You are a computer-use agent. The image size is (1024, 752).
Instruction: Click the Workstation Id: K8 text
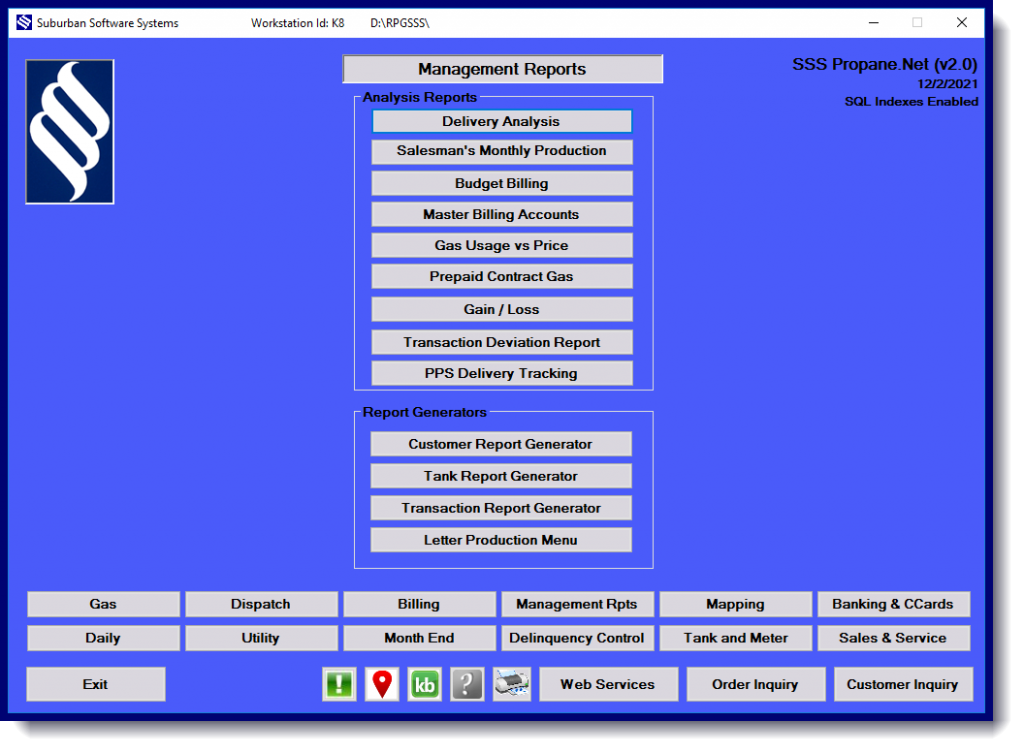[297, 23]
